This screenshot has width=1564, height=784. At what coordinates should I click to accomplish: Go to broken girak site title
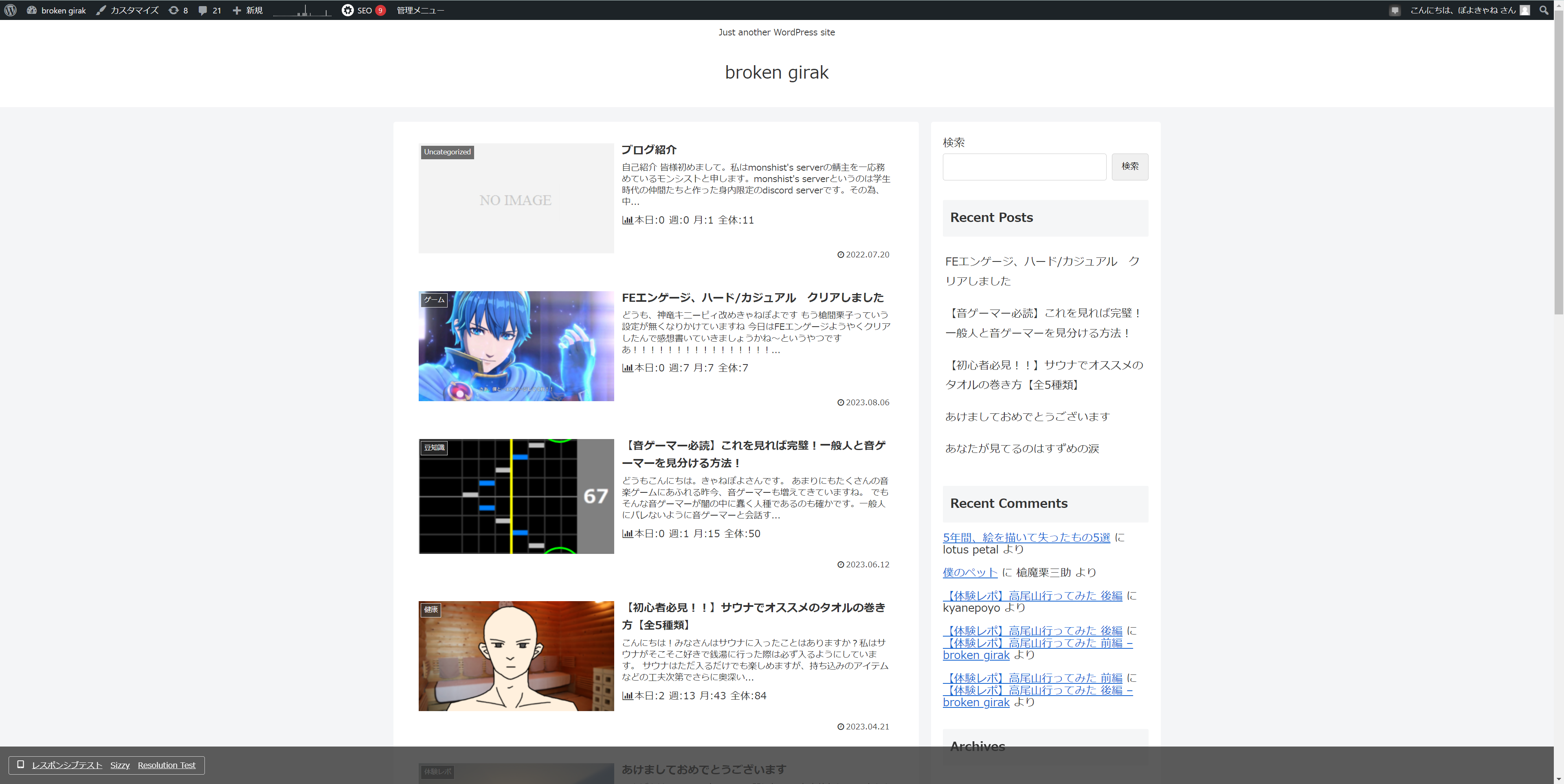[x=777, y=72]
